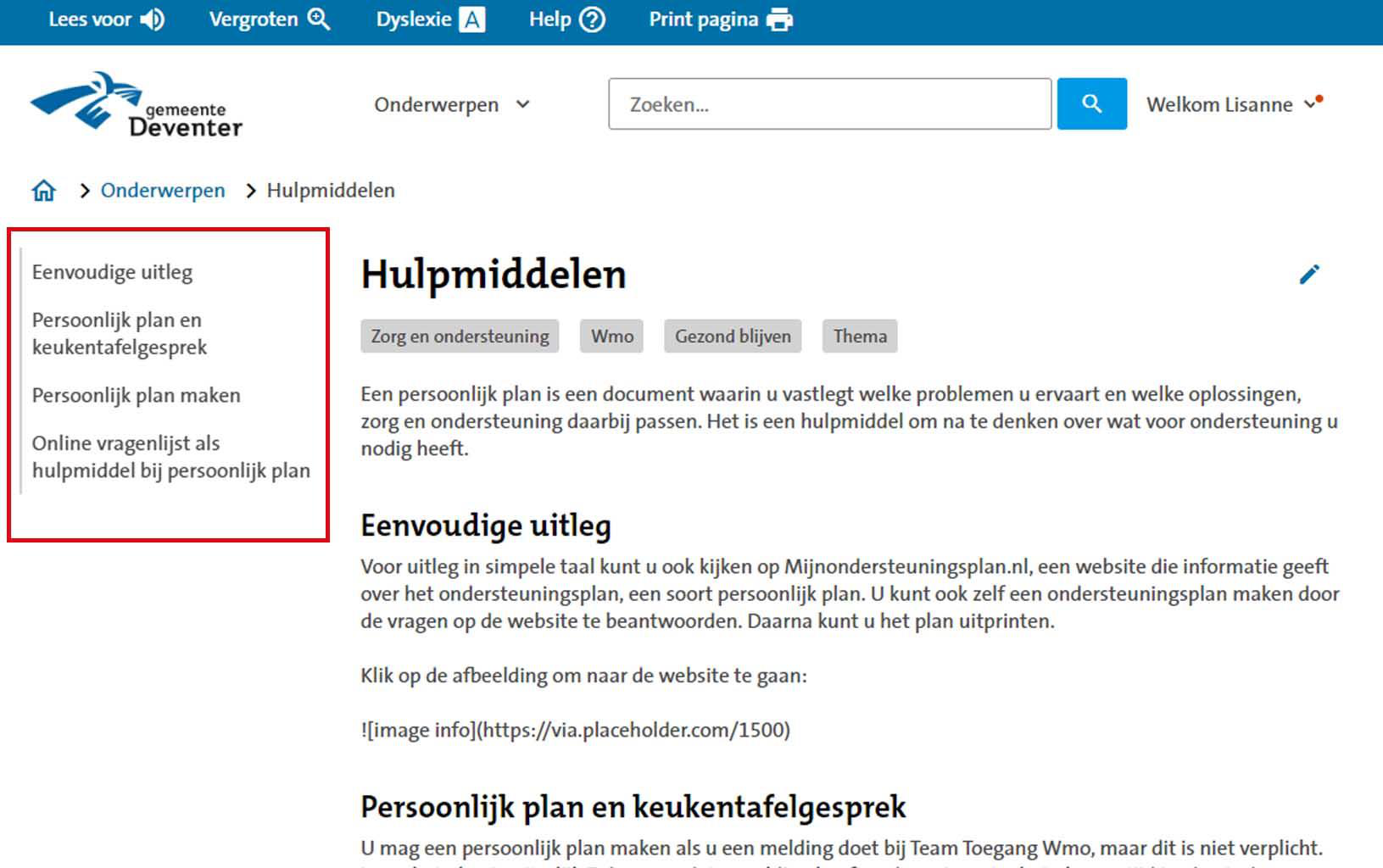
Task: Select Online vragenlijst als hulpmiddel sidebar item
Action: pyautogui.click(x=170, y=457)
